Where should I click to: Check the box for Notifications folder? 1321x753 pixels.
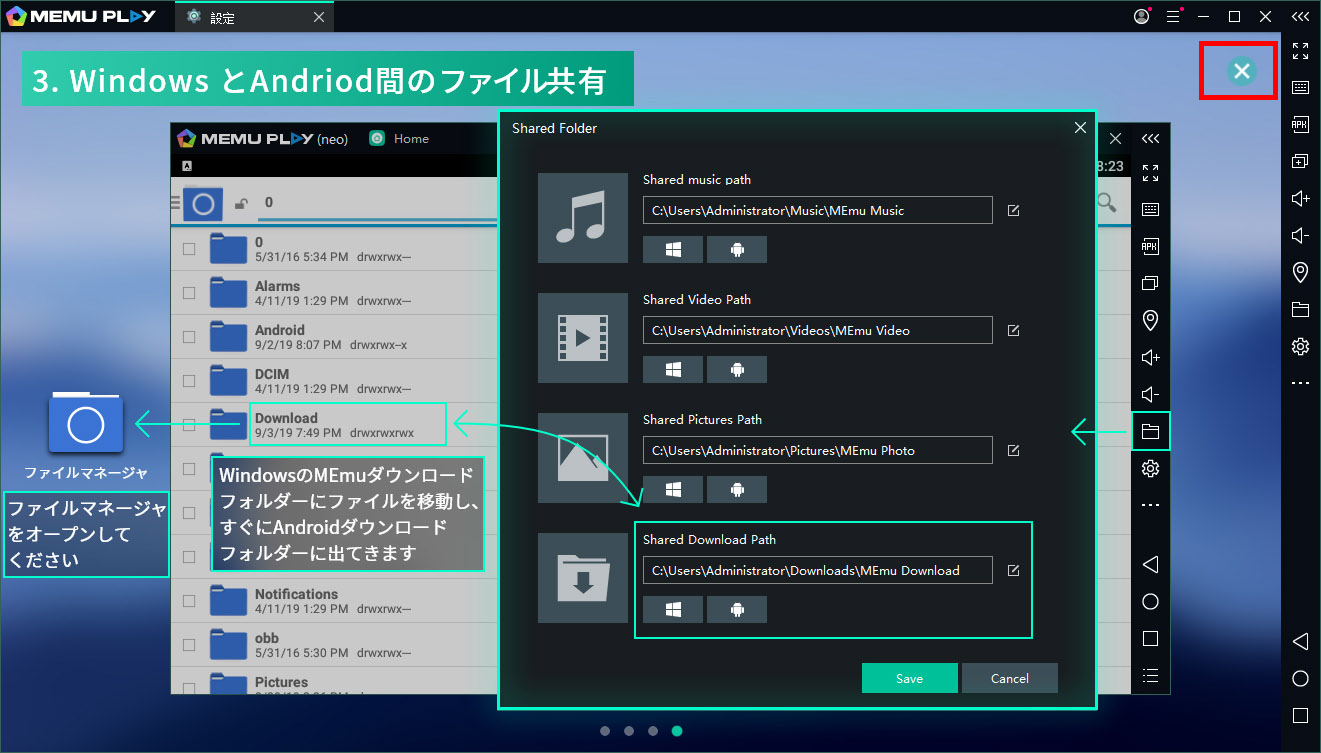(189, 601)
